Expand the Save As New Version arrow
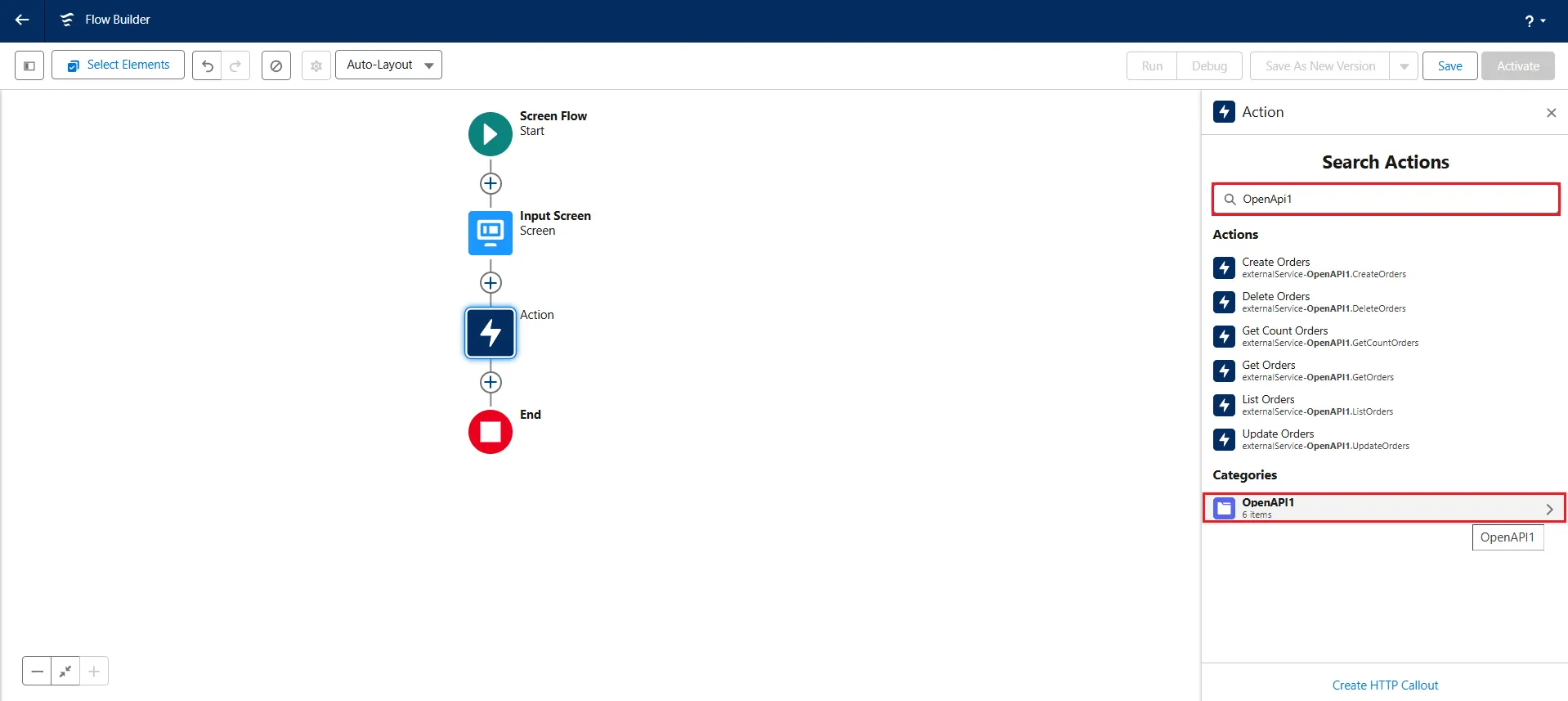The width and height of the screenshot is (1568, 701). click(1404, 66)
